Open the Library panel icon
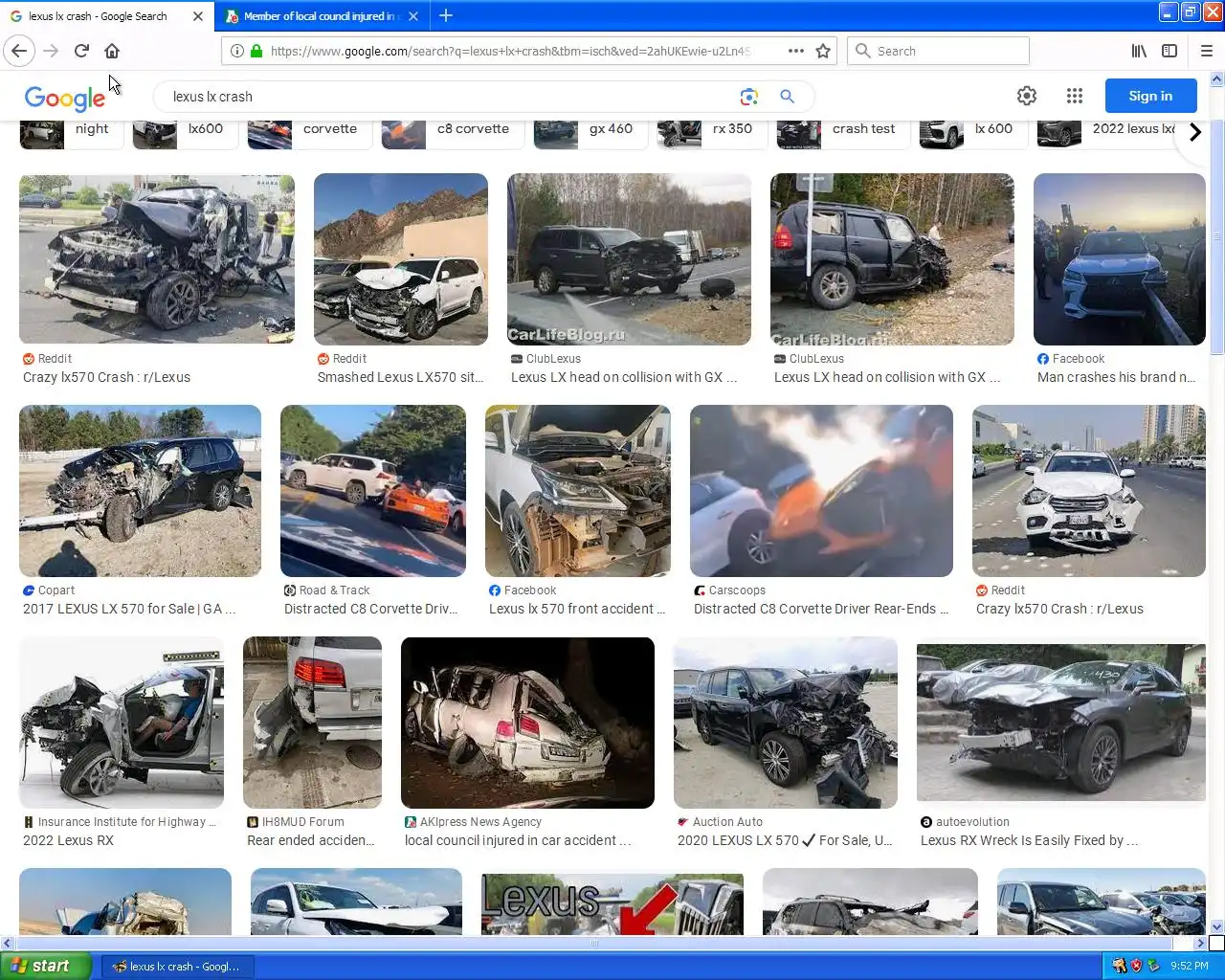This screenshot has width=1225, height=980. [x=1139, y=51]
